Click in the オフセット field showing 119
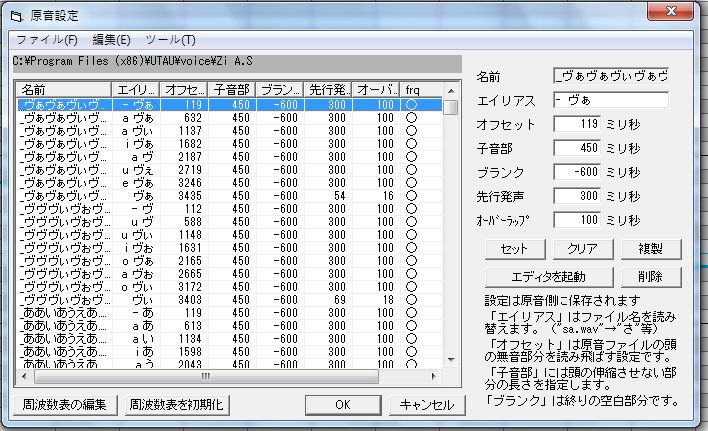The width and height of the screenshot is (708, 431). (577, 124)
